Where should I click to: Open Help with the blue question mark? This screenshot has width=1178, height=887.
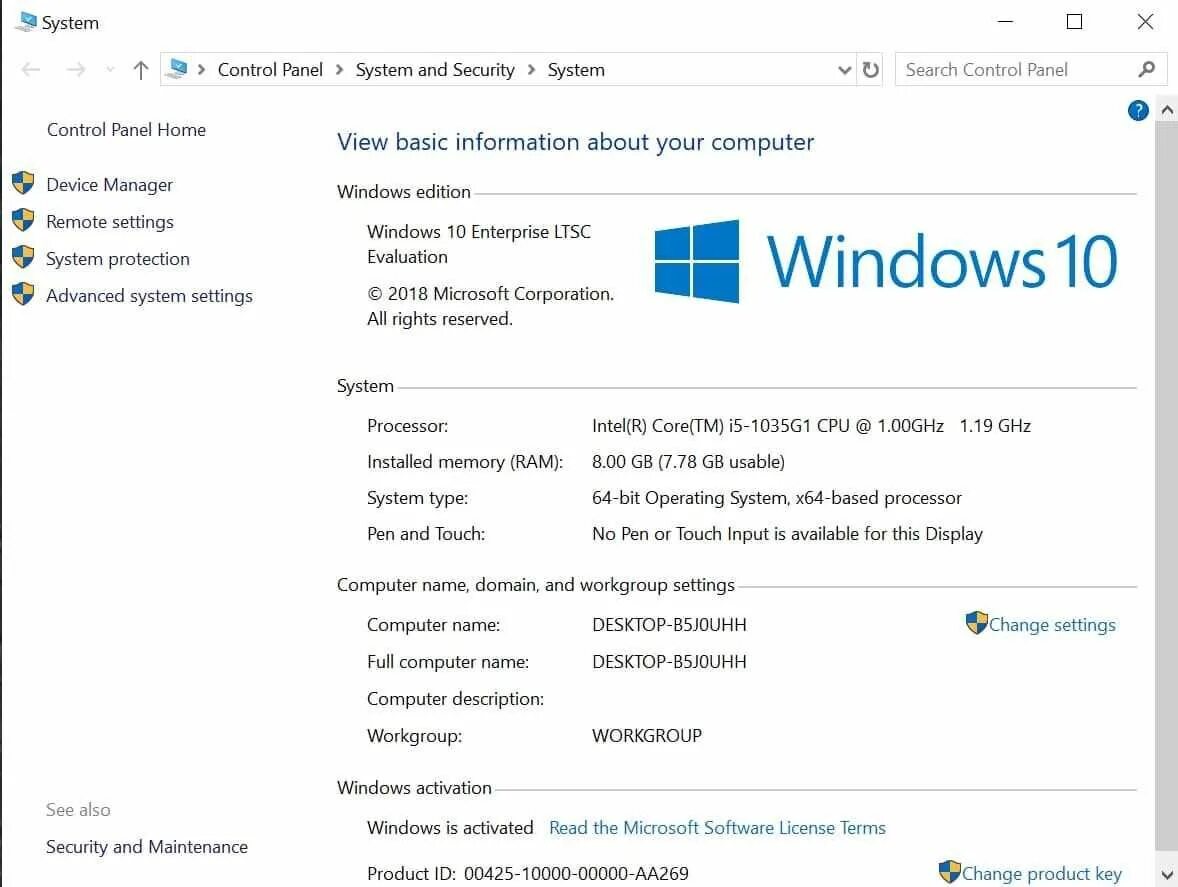pos(1137,111)
